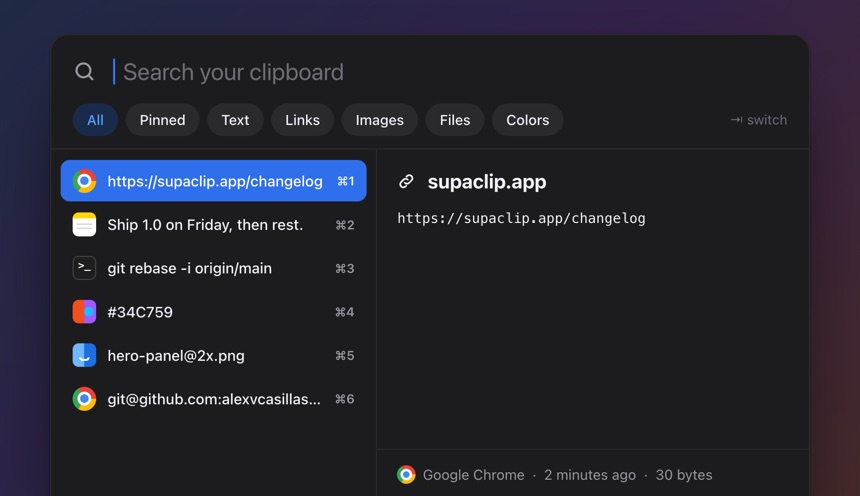Switch to the Pinned filter
Viewport: 860px width, 496px height.
pos(162,120)
